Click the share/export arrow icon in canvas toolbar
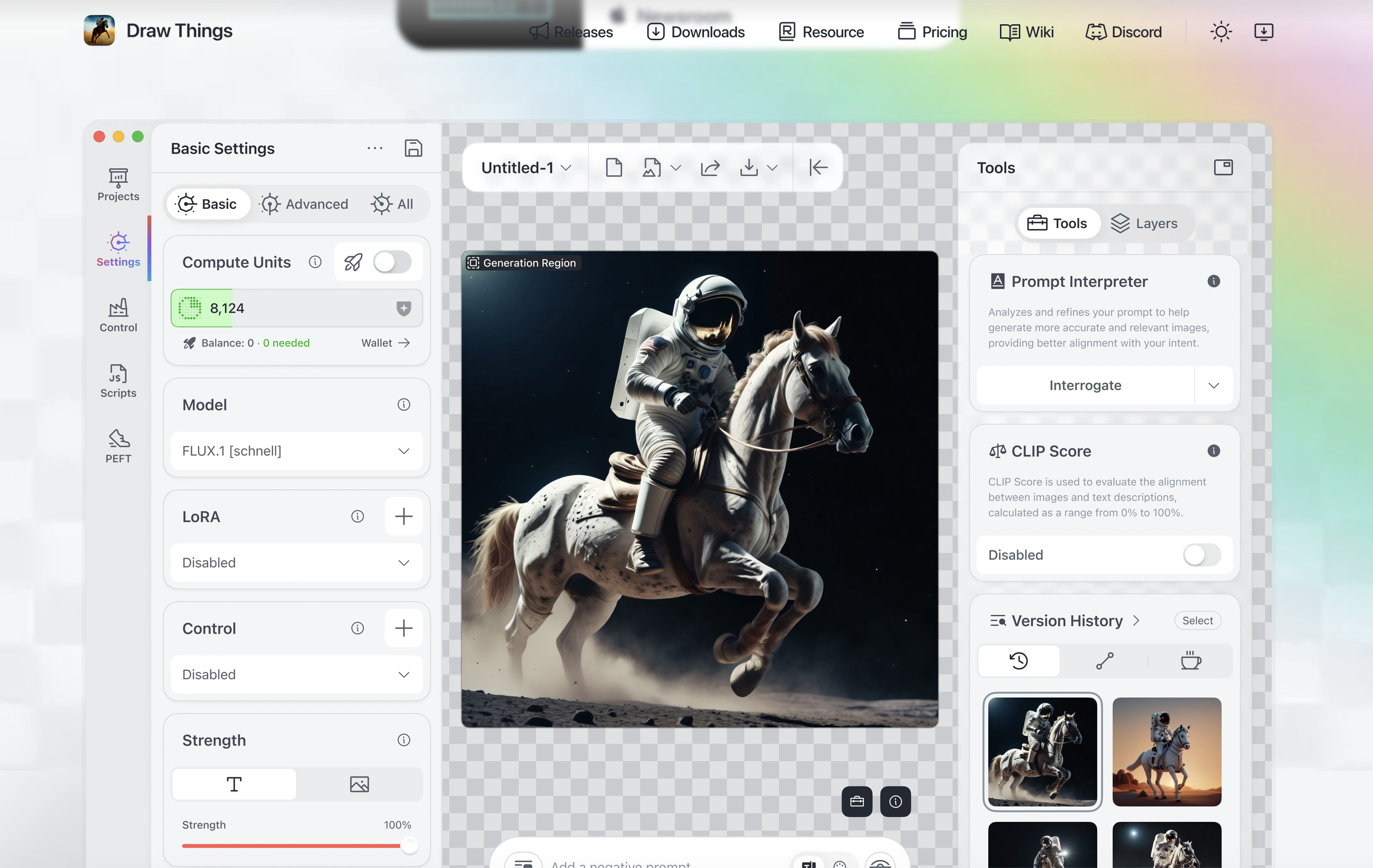Screen dimensions: 1373x868 (x=710, y=168)
